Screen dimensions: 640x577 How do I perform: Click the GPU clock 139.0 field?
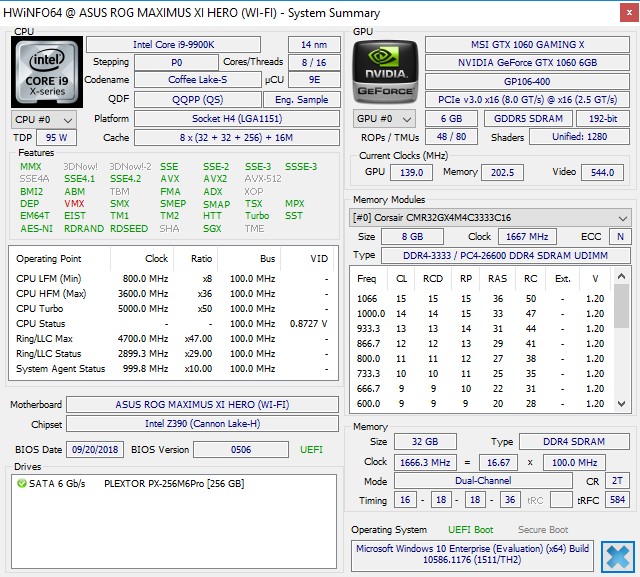point(411,172)
